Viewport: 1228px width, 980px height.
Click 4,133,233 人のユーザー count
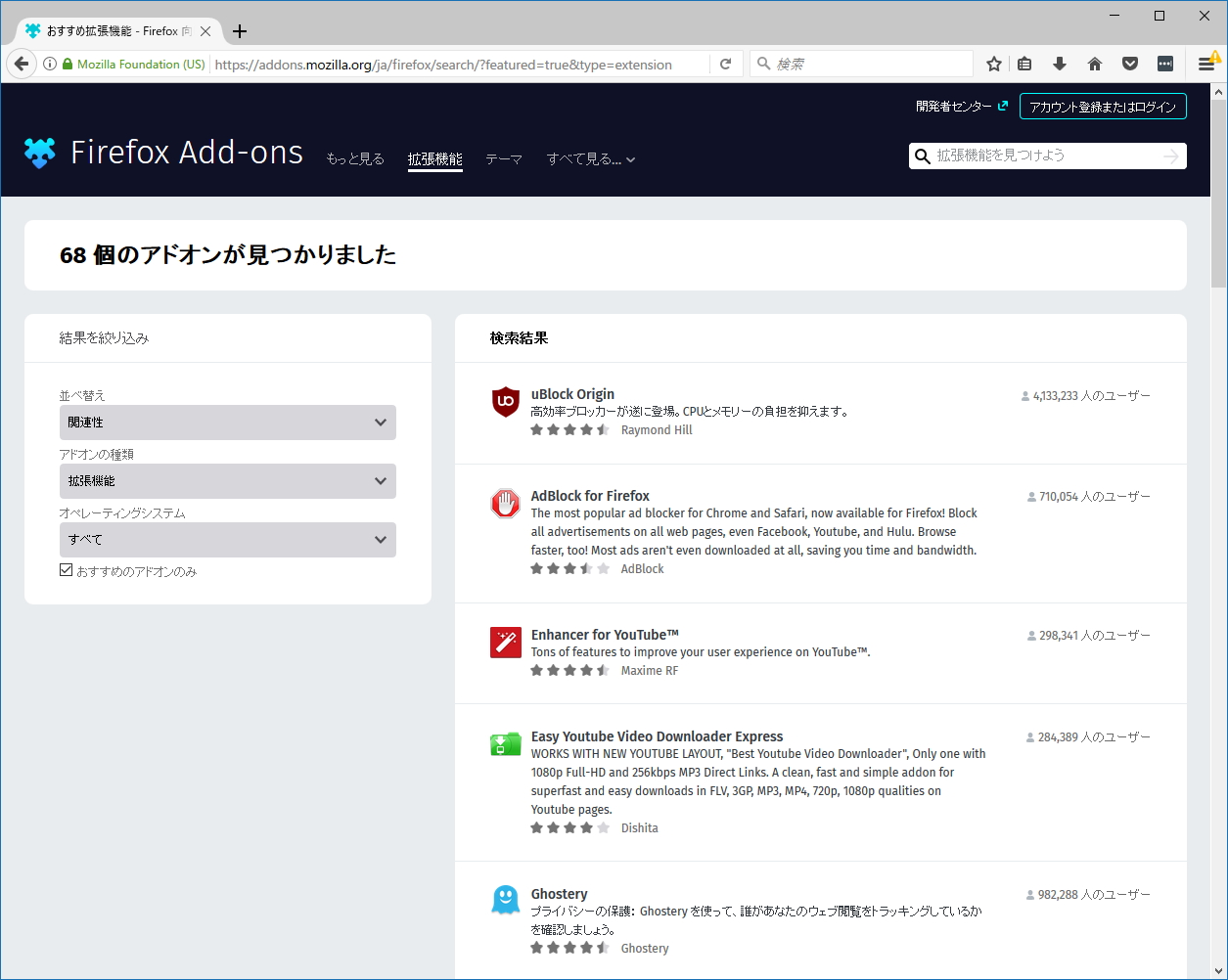(x=1086, y=396)
